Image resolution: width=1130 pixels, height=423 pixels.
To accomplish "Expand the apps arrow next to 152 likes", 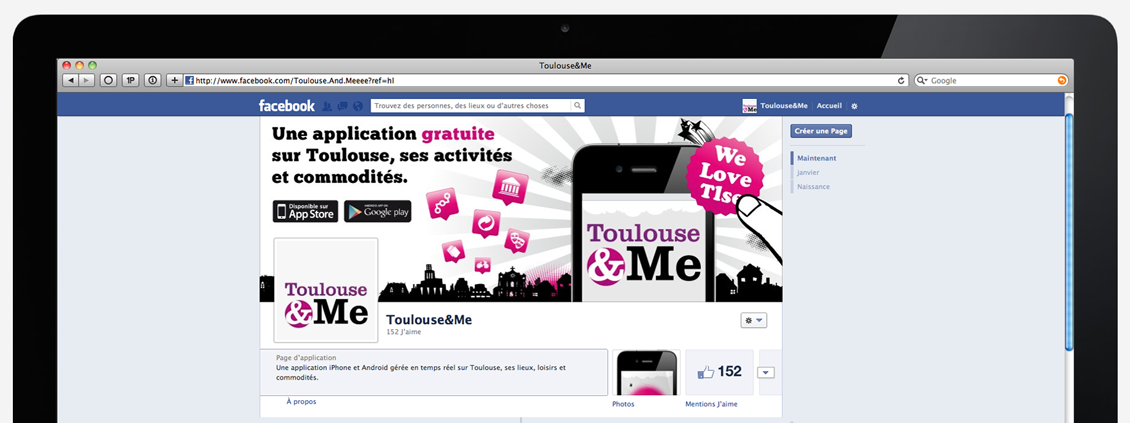I will pos(767,373).
